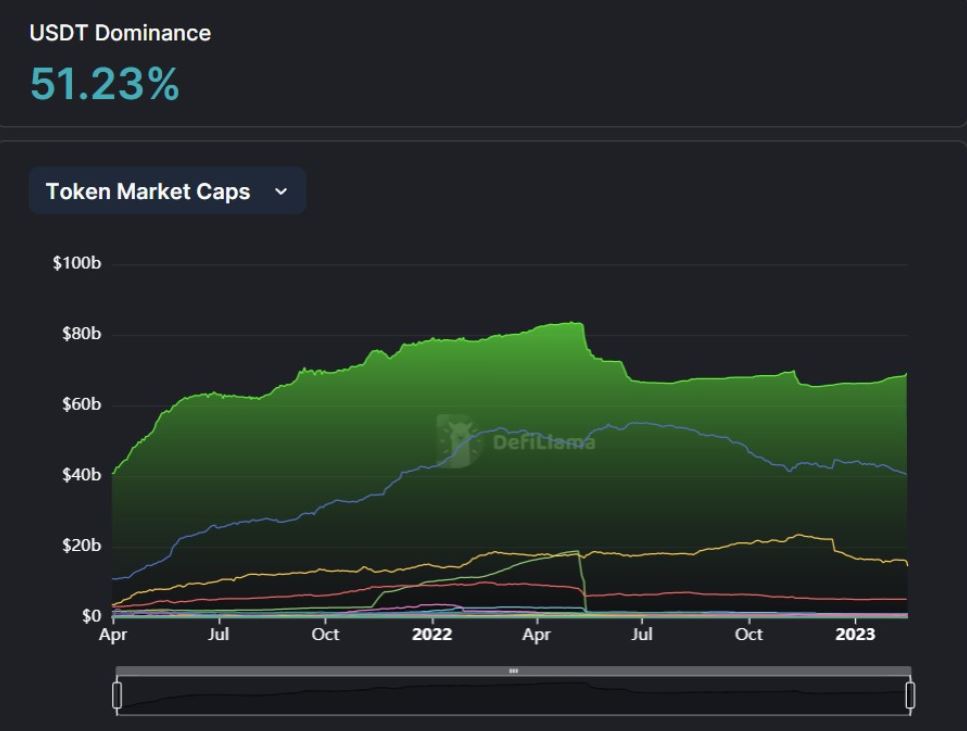Click the $40b y-axis label
Image resolution: width=967 pixels, height=731 pixels.
point(81,475)
